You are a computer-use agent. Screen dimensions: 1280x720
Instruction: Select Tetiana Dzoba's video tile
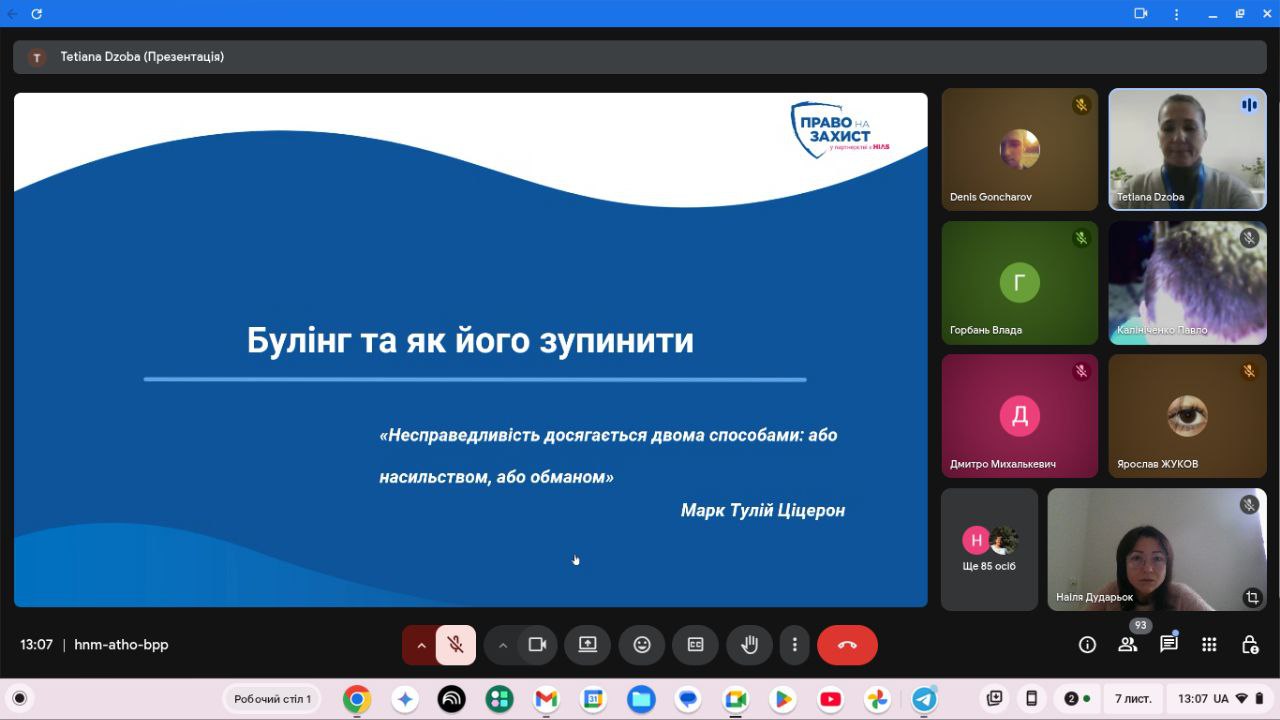(x=1187, y=150)
